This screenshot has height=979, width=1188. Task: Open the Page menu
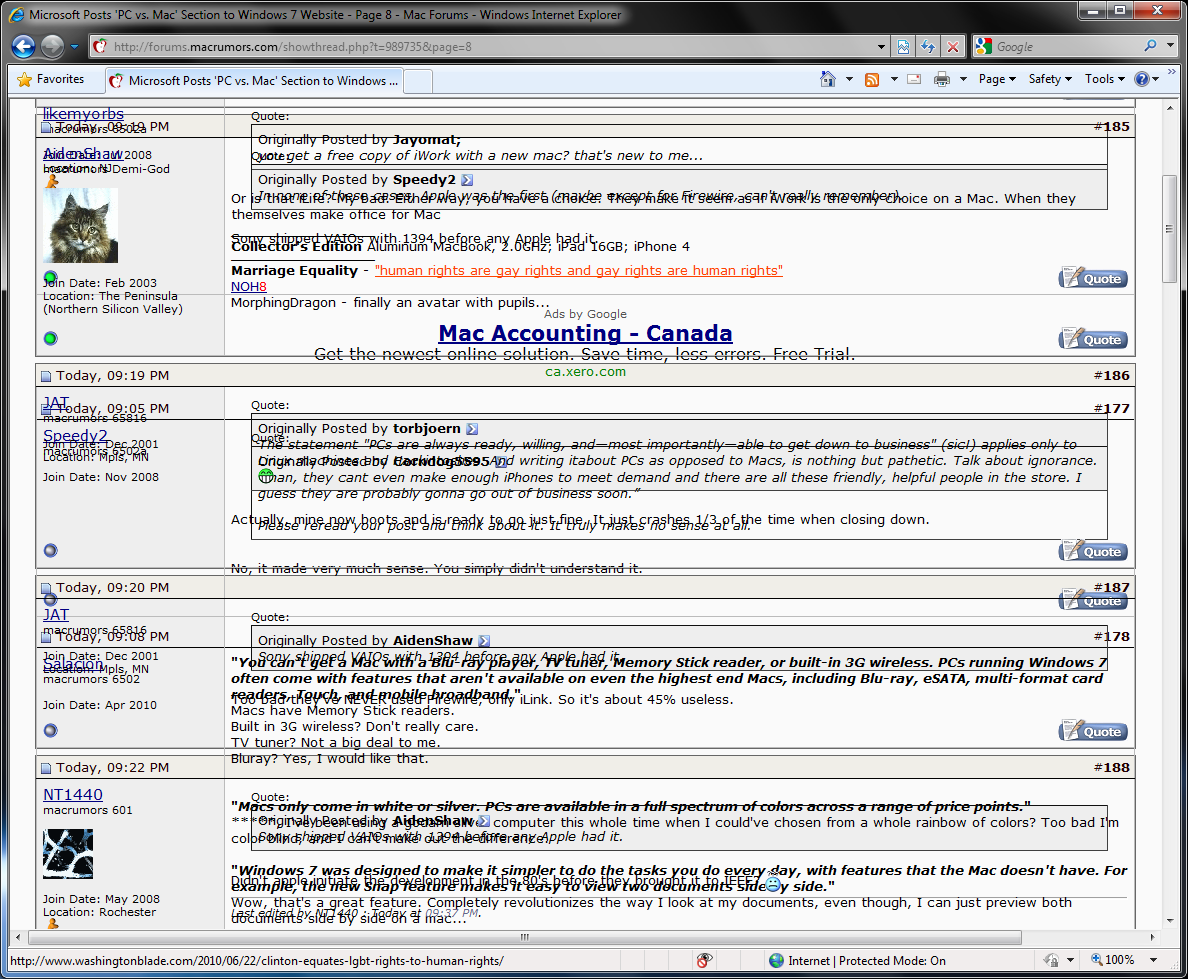tap(996, 79)
